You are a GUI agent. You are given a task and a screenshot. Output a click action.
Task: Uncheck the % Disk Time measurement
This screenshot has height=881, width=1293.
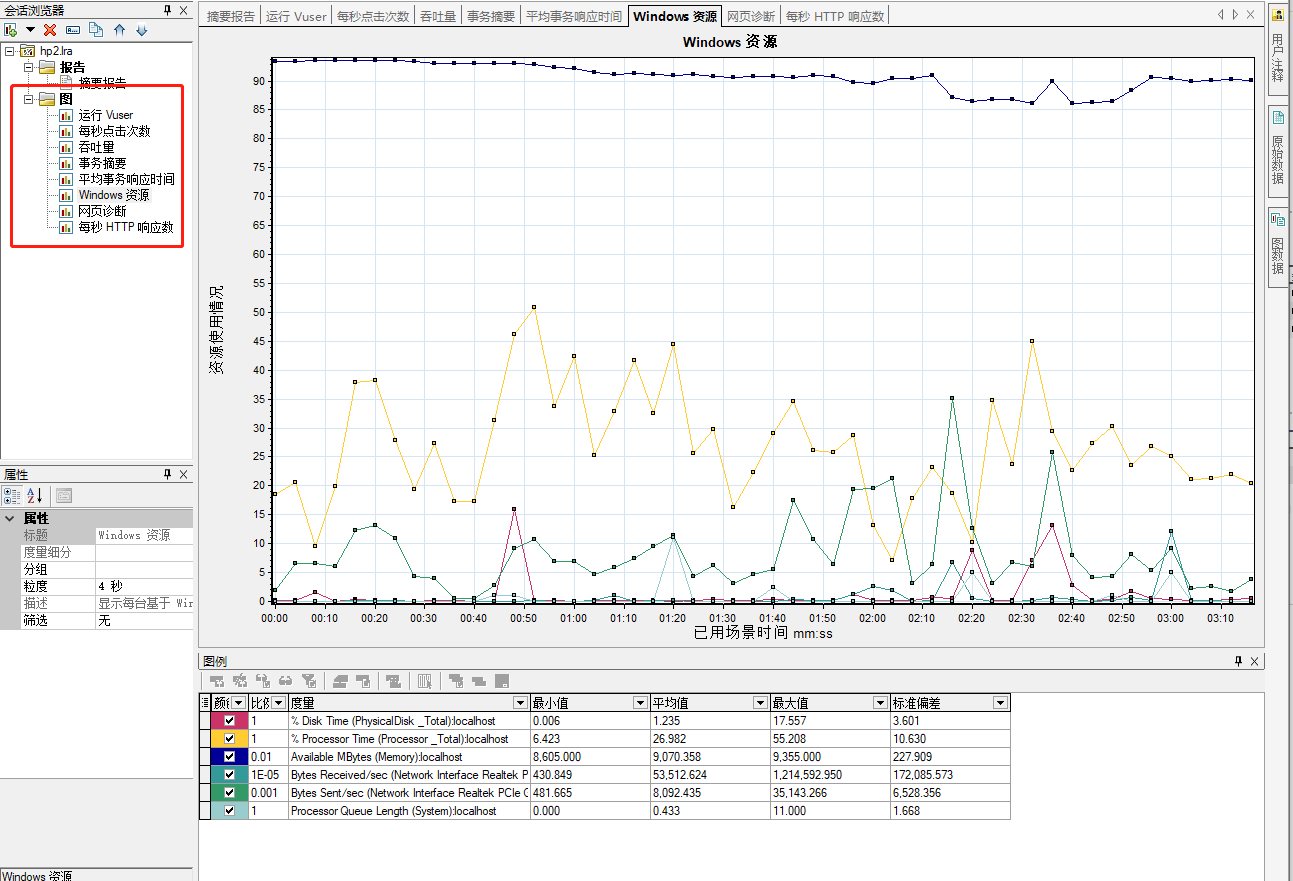point(231,721)
